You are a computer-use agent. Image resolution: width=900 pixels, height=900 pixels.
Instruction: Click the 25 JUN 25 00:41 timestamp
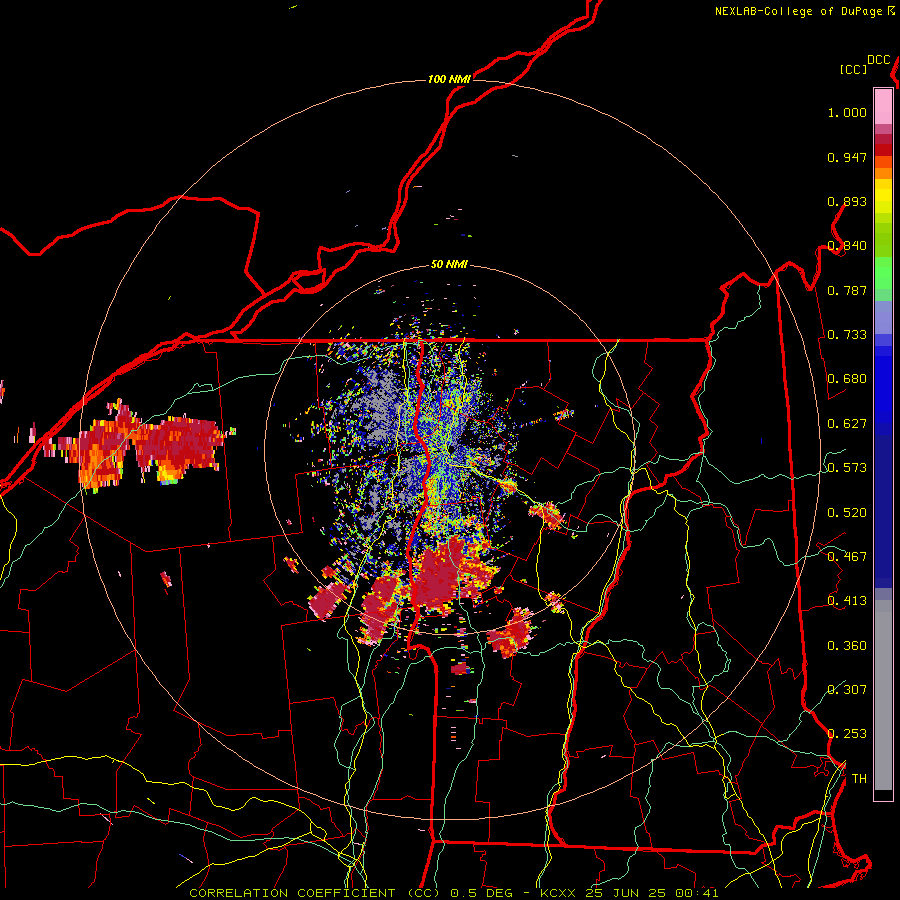coord(652,893)
